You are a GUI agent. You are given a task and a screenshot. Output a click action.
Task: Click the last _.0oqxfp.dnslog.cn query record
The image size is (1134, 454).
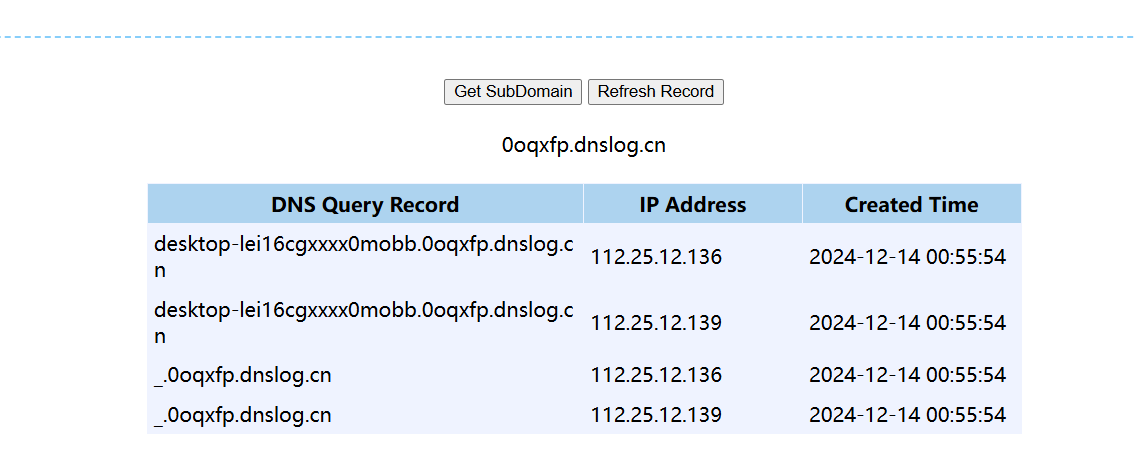point(243,415)
